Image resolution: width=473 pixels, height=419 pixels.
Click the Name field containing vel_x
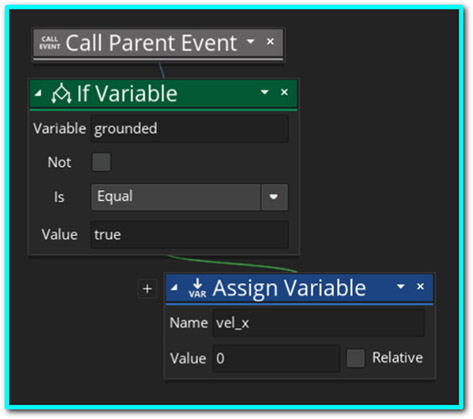point(319,323)
